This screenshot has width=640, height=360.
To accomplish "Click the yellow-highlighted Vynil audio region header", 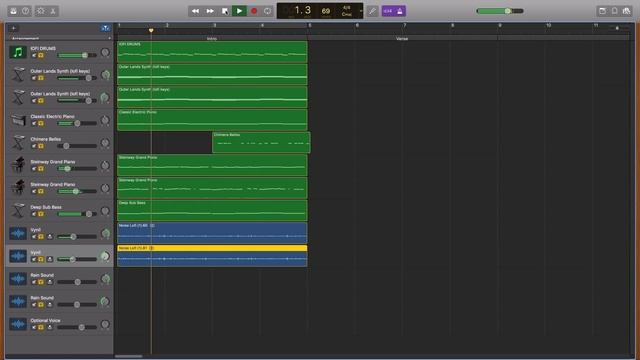I will [212, 248].
